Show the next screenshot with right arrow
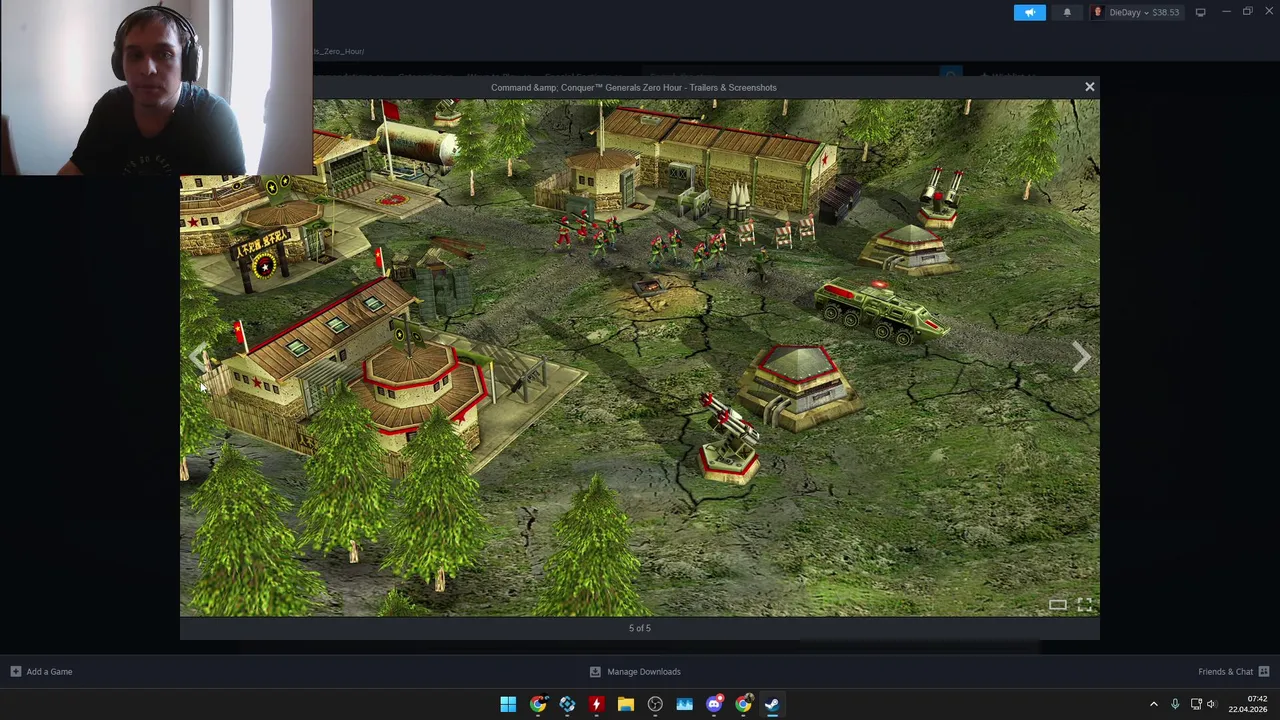The width and height of the screenshot is (1280, 720). coord(1081,357)
